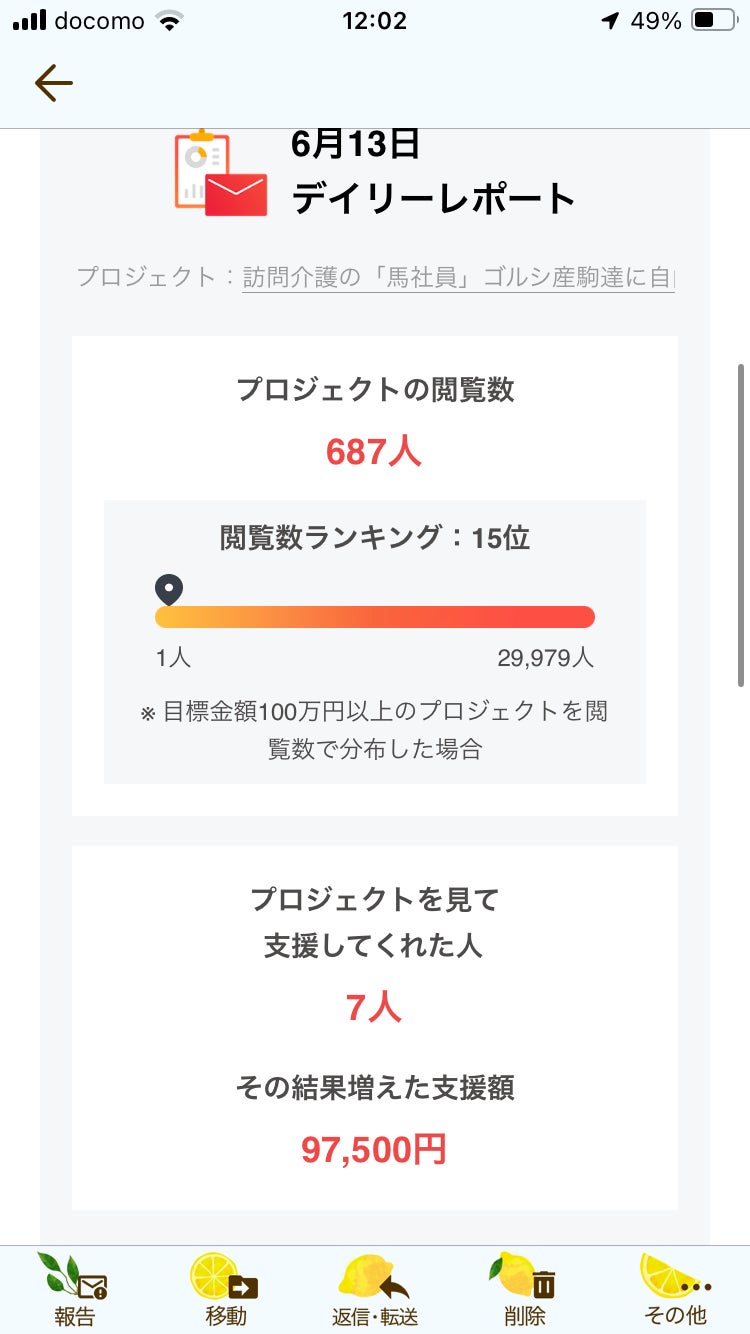Open the その他 more options menu
The image size is (750, 1334).
click(676, 1289)
